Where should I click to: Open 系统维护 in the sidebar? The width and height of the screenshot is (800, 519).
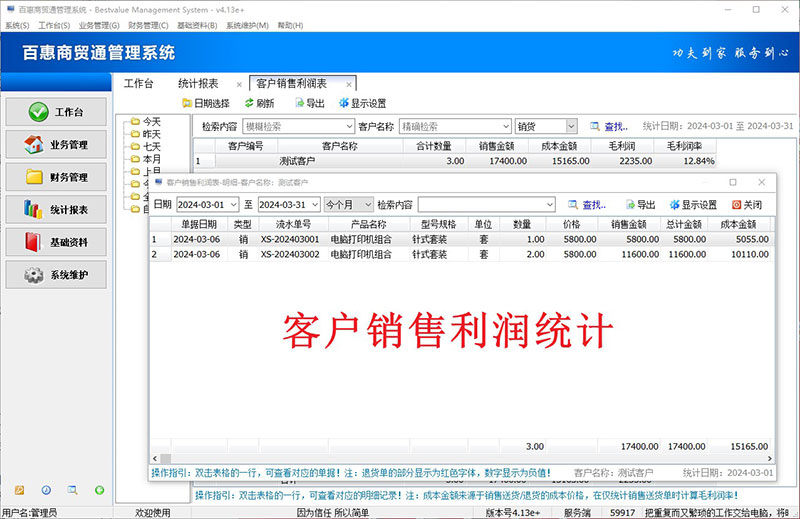tap(56, 275)
